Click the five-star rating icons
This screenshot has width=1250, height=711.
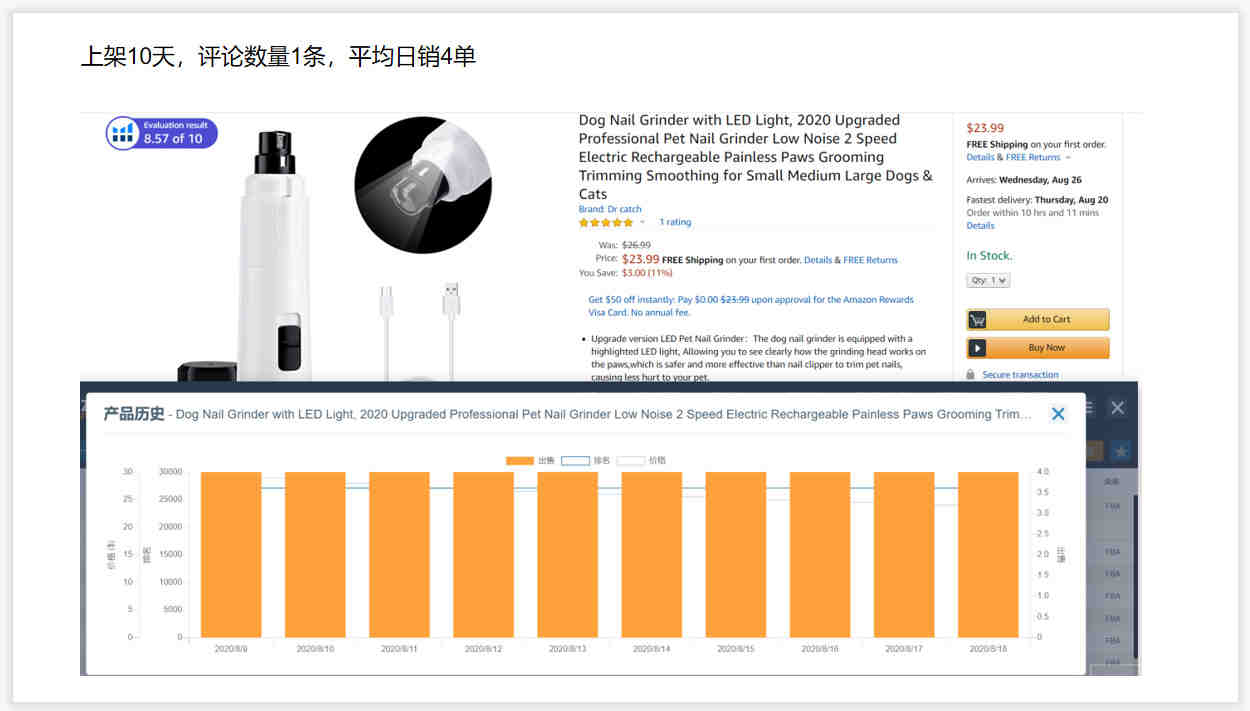point(606,223)
